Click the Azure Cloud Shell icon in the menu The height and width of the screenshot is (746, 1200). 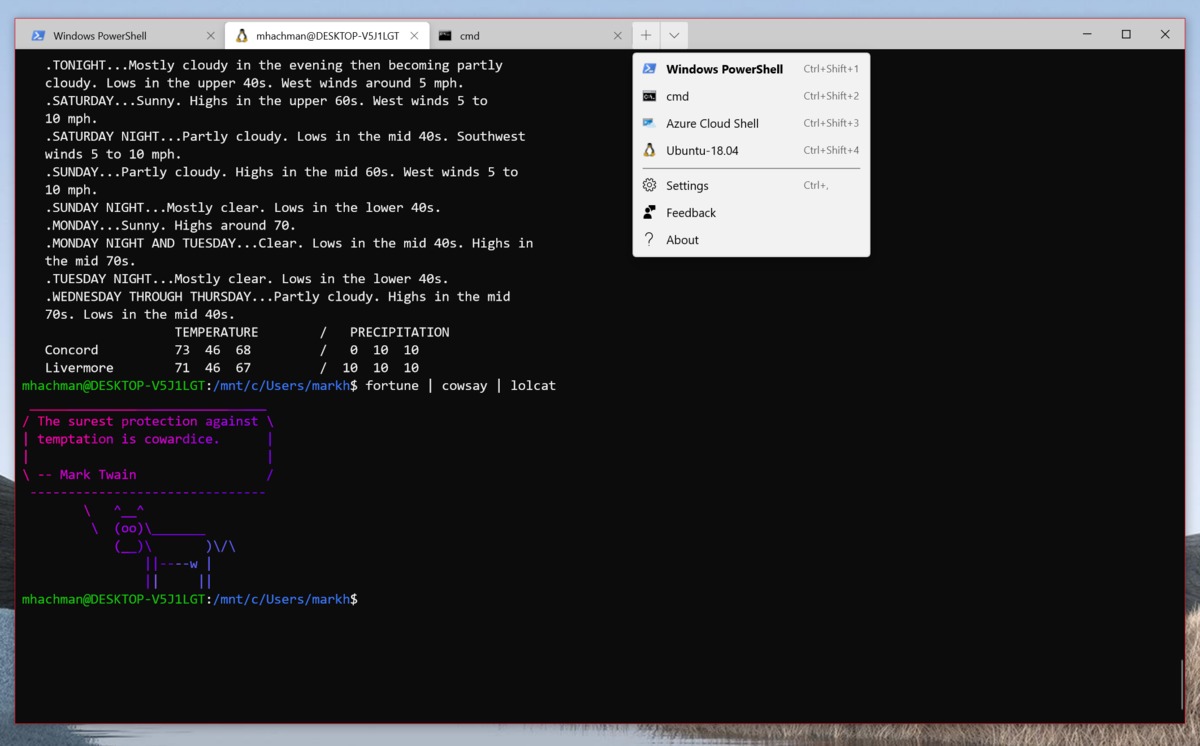[649, 123]
